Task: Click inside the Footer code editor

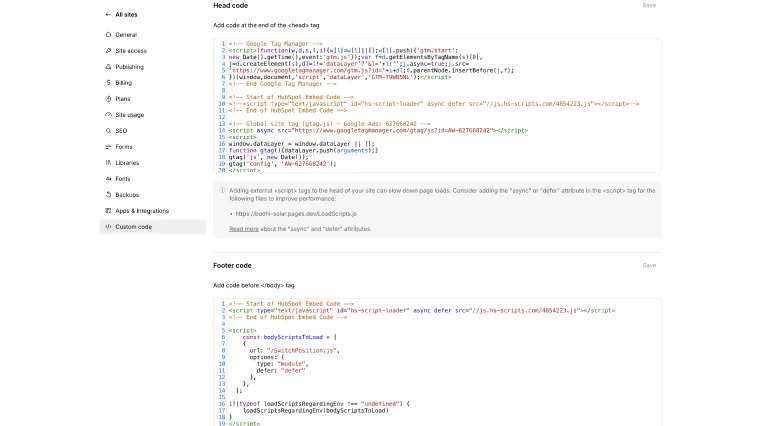Action: click(x=437, y=362)
